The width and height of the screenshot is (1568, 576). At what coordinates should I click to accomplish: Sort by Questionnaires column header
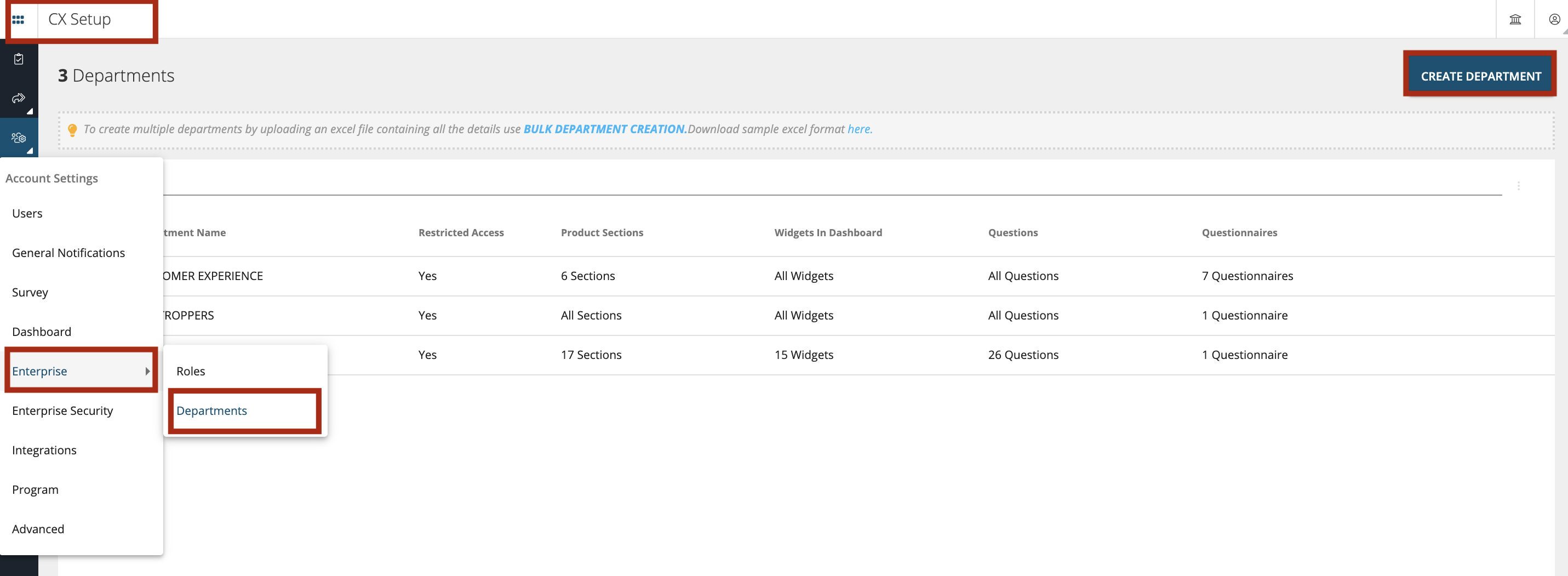1239,232
